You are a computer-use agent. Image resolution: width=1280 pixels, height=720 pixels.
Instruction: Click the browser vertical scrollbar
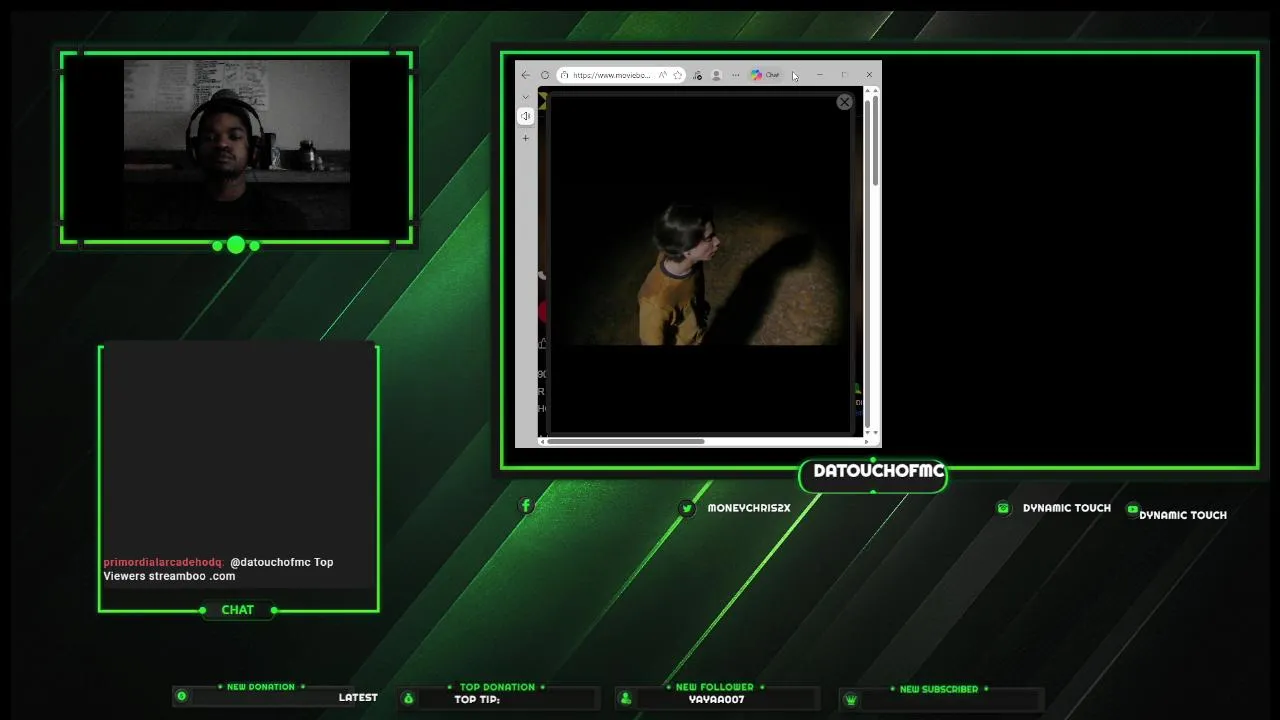pyautogui.click(x=875, y=142)
